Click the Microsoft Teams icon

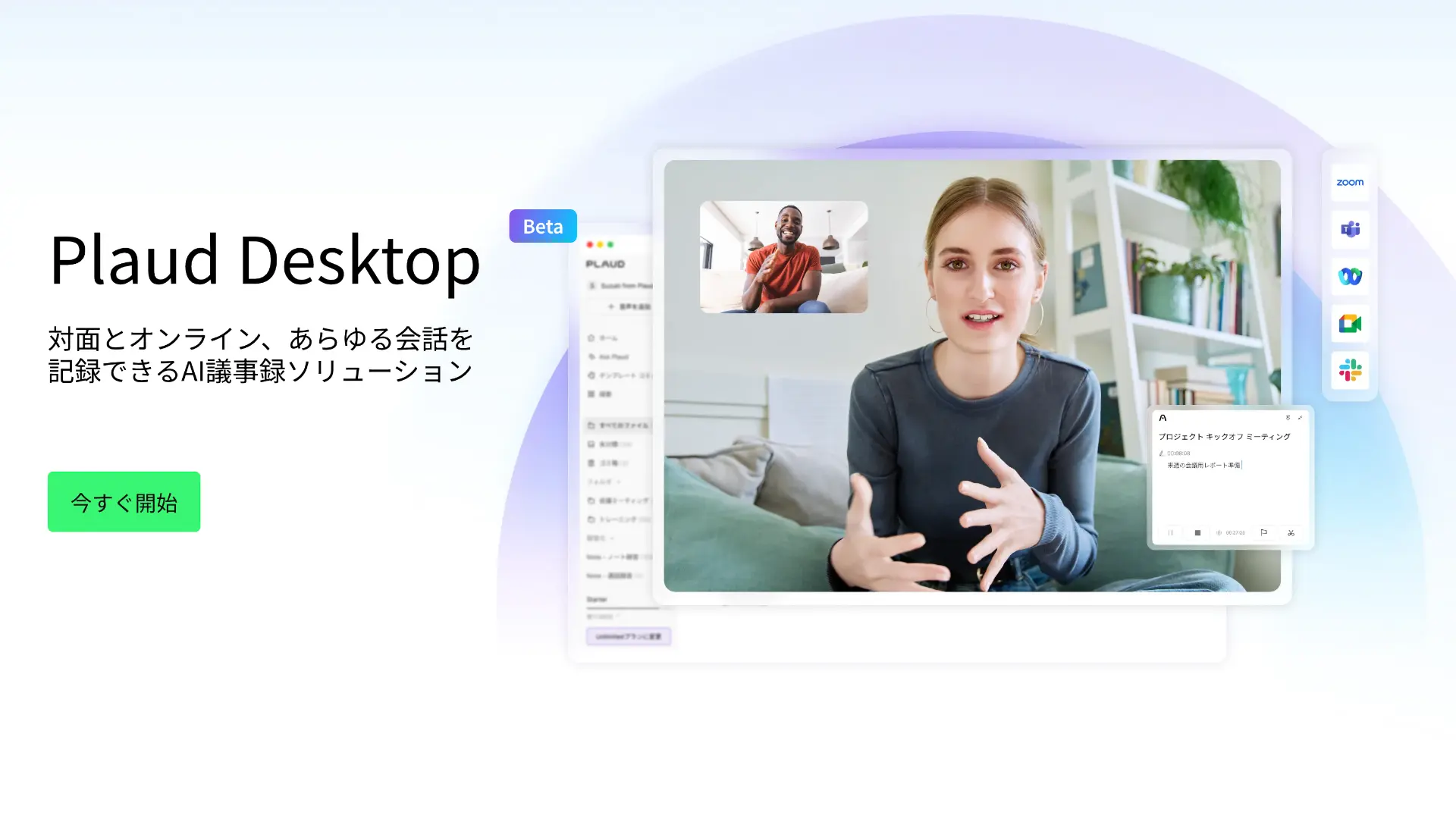tap(1350, 229)
